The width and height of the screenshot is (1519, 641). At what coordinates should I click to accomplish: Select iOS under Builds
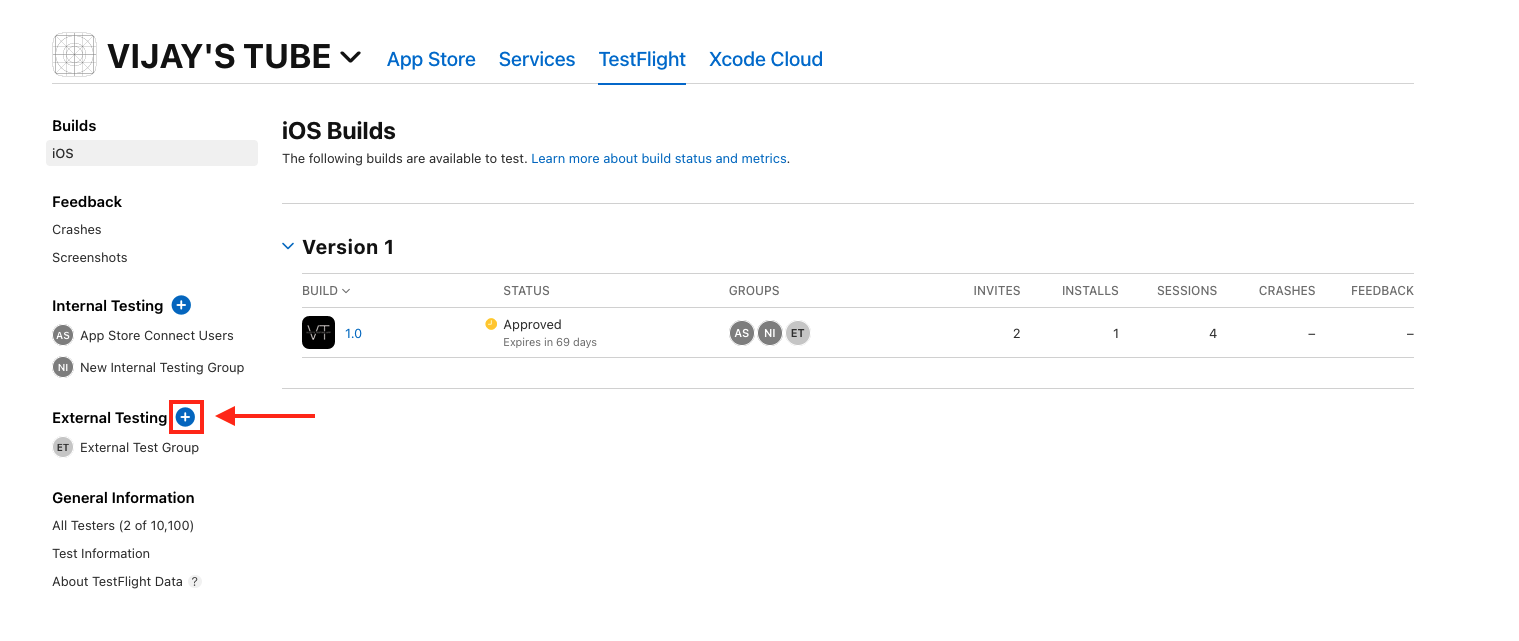click(152, 153)
